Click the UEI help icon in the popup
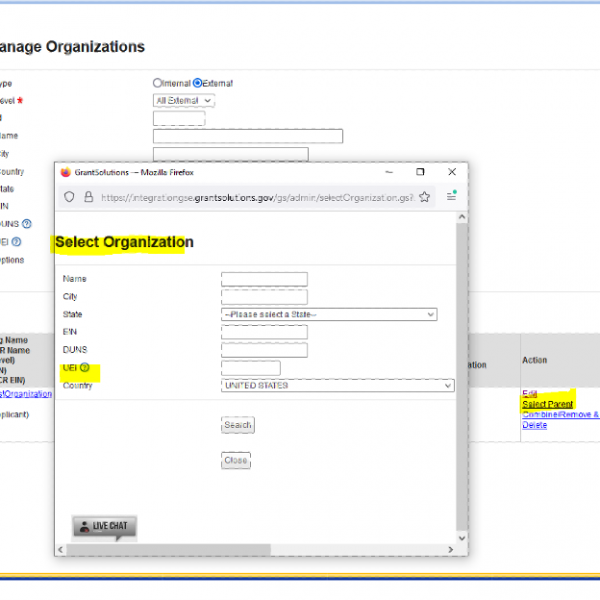600x600 pixels. [x=85, y=369]
